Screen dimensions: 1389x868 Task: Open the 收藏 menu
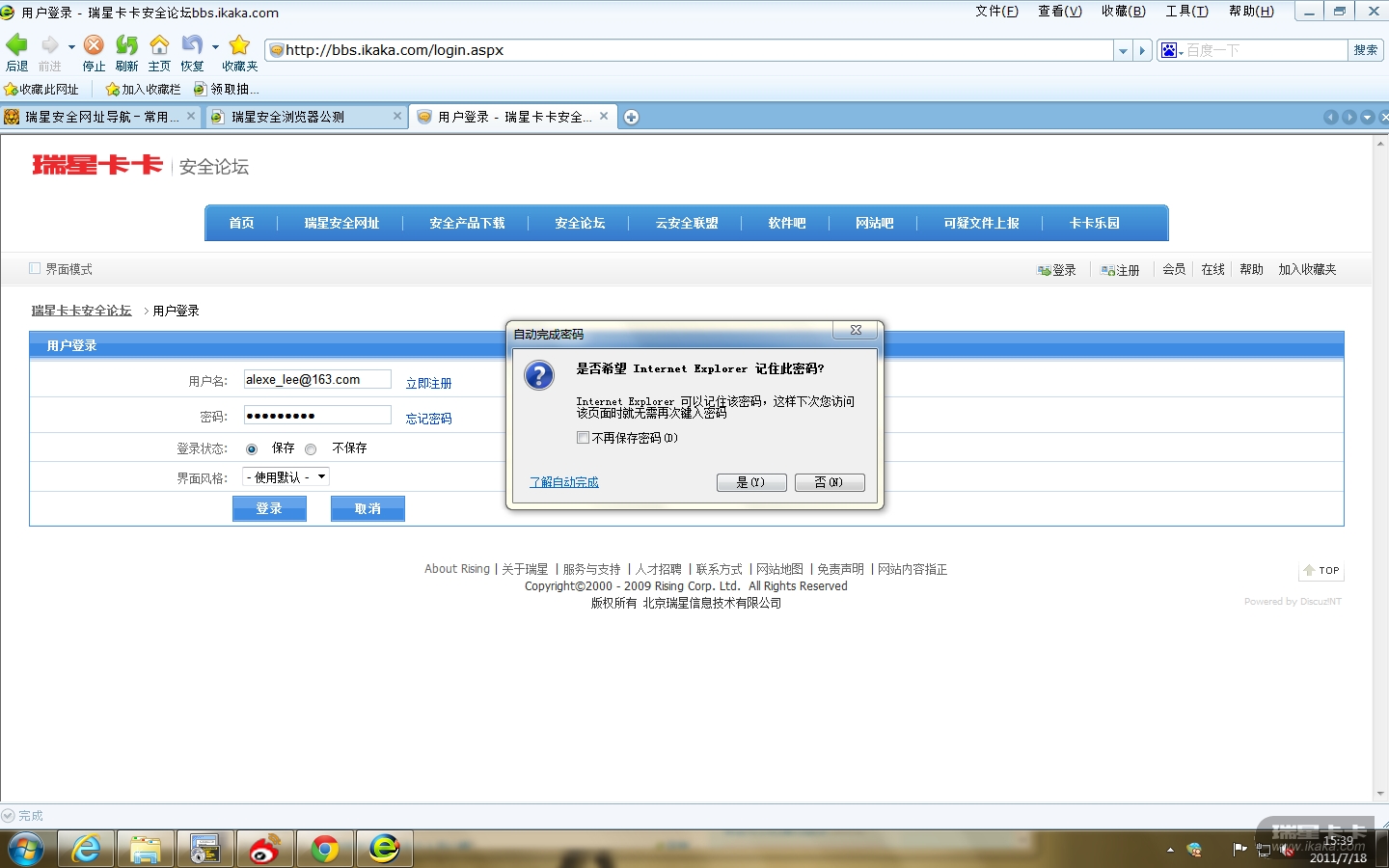[x=1124, y=12]
